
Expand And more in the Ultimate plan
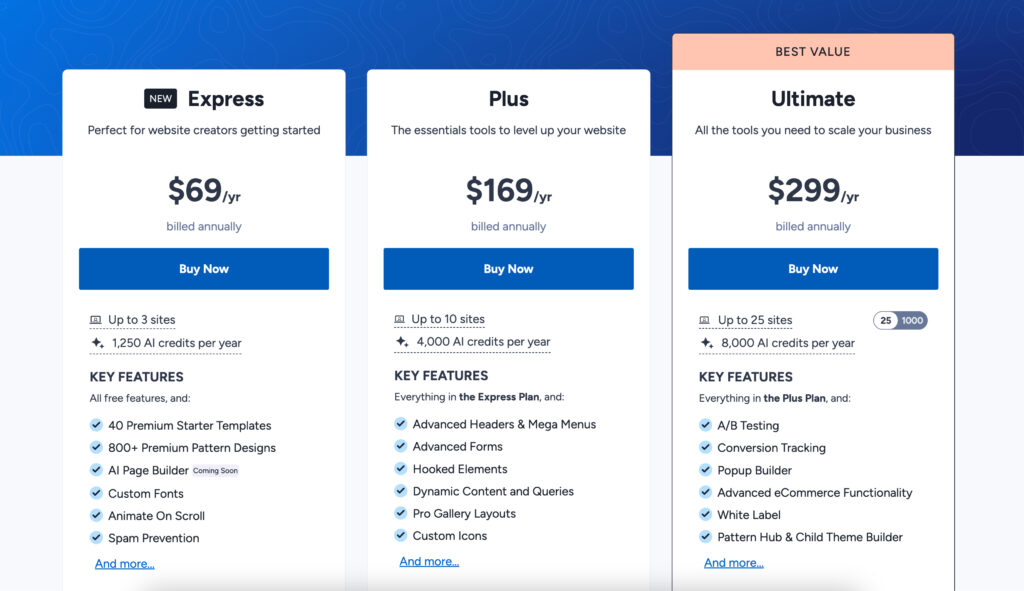tap(733, 563)
